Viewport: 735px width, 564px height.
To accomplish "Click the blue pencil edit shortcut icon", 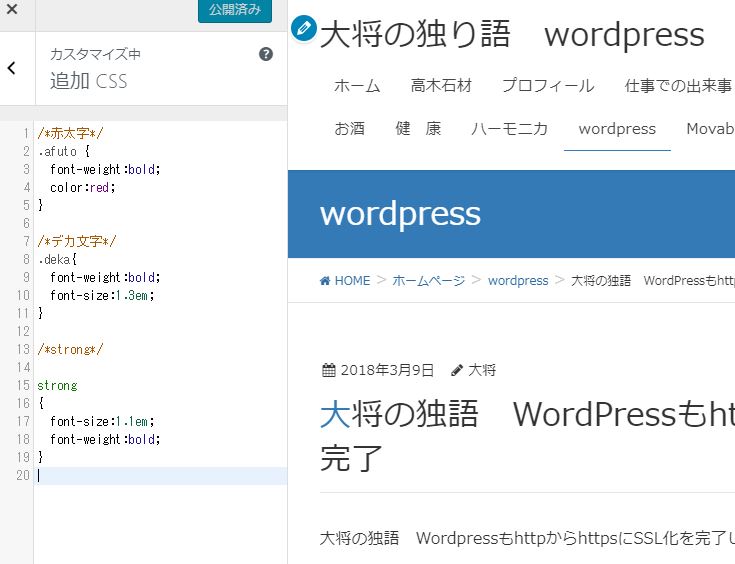I will tap(303, 28).
